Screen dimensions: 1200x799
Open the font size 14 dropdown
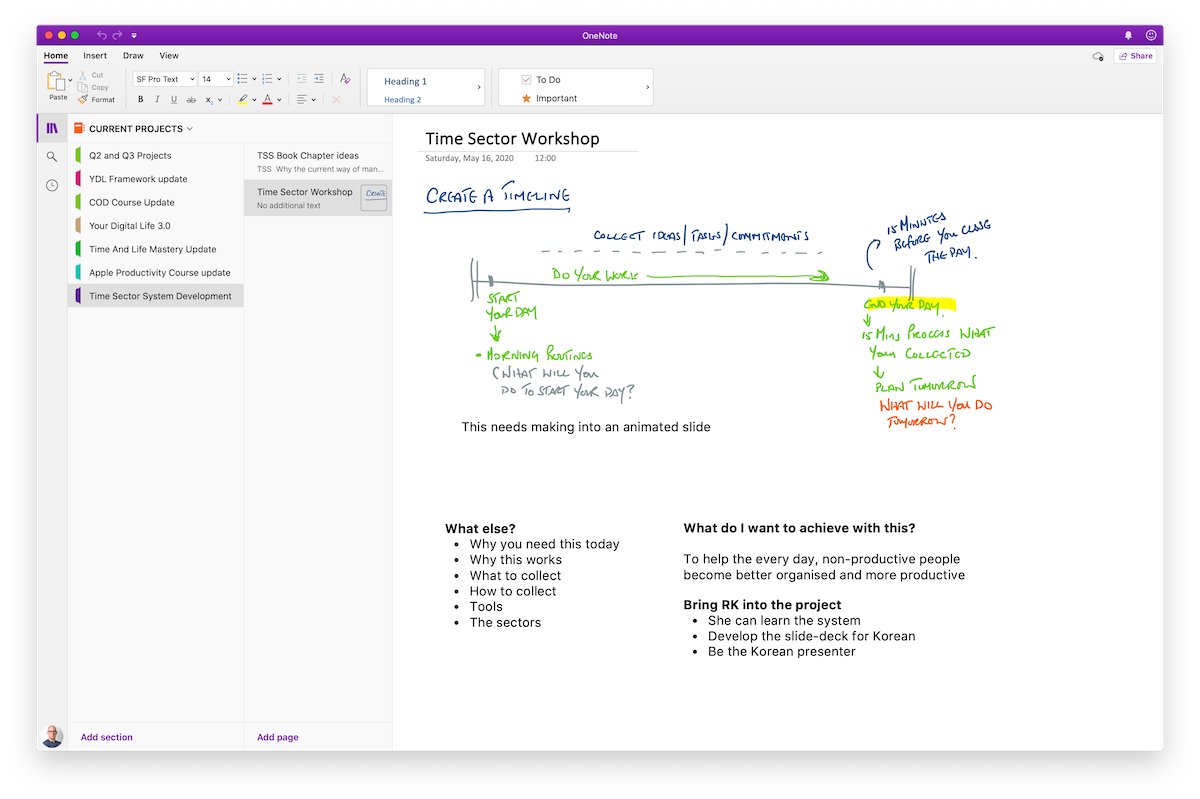point(215,79)
